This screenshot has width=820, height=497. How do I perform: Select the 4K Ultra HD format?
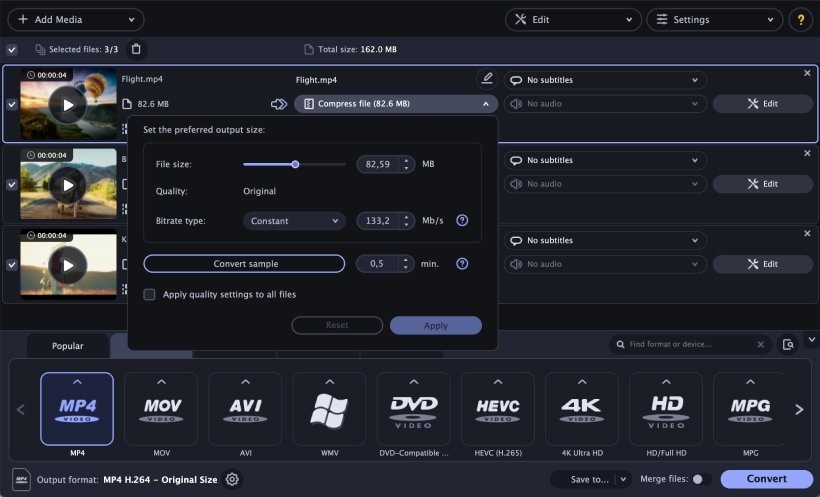pyautogui.click(x=582, y=409)
